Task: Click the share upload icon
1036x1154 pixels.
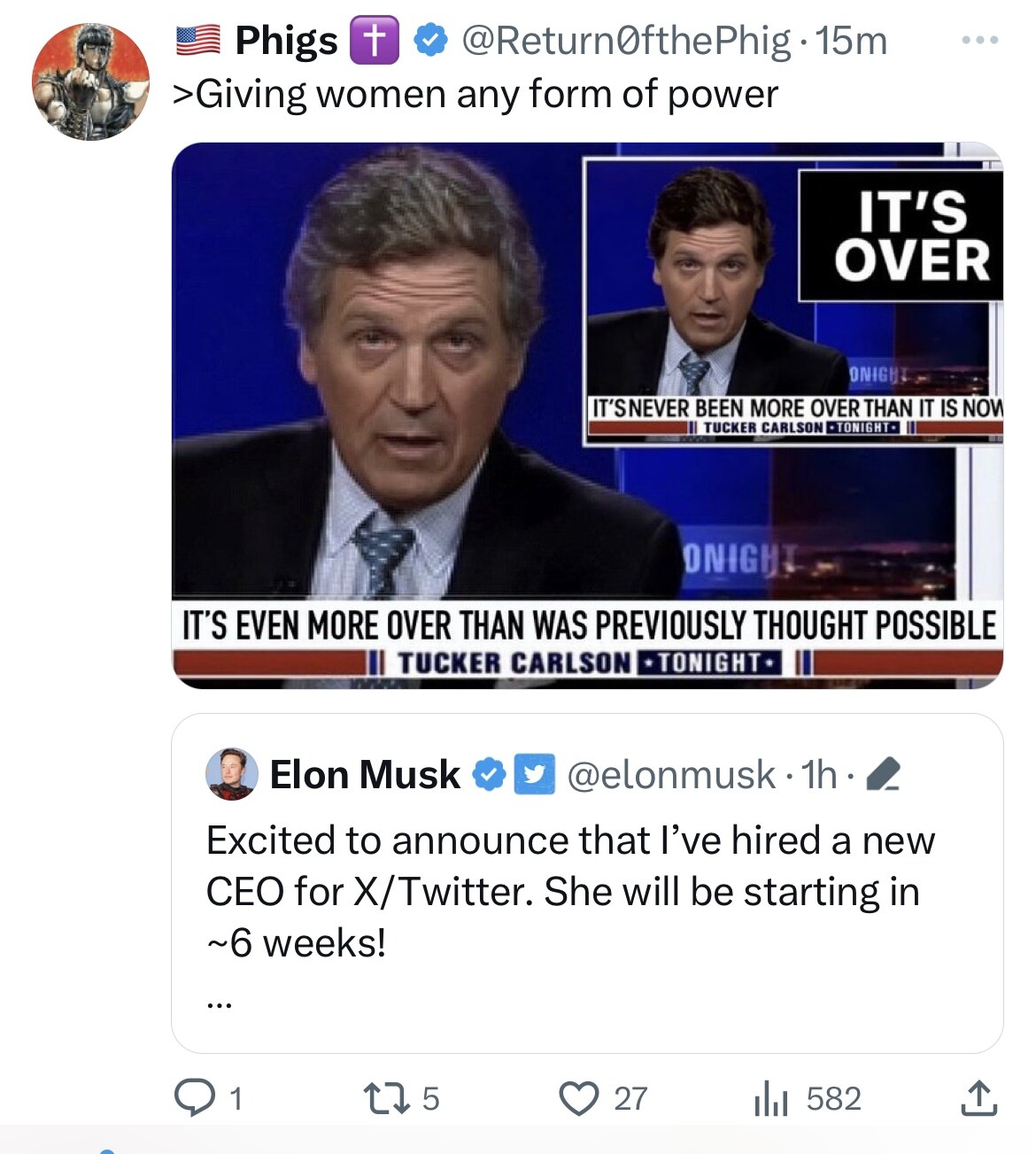Action: 978,1098
